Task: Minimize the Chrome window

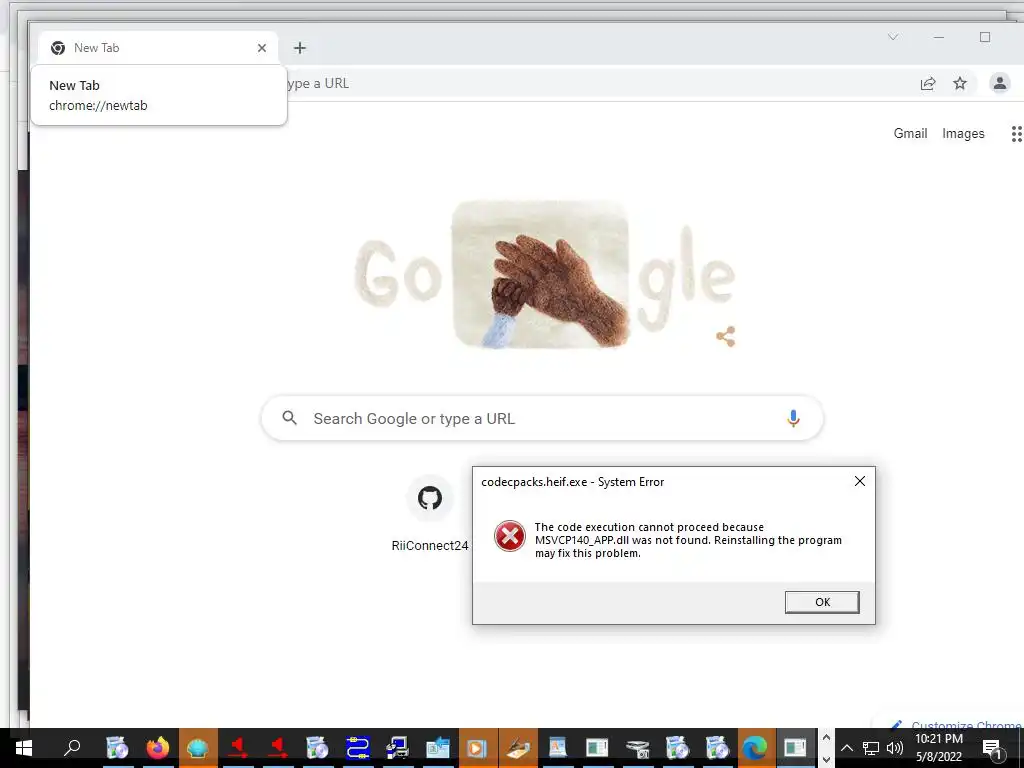Action: 938,37
